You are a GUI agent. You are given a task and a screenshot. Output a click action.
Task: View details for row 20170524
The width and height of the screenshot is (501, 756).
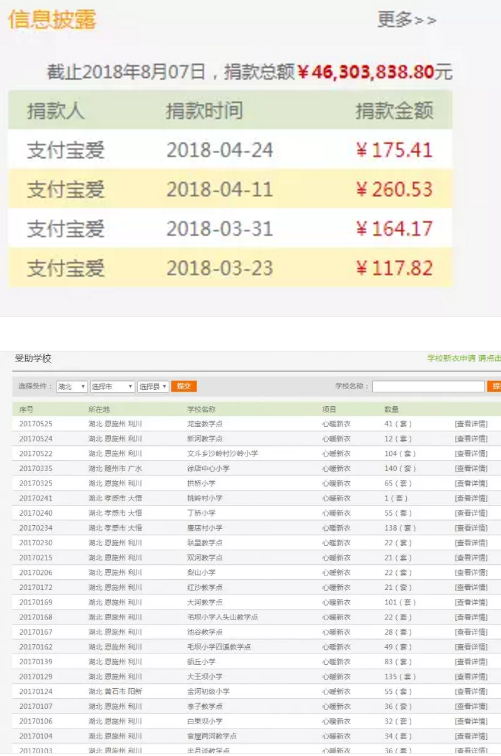pos(471,439)
